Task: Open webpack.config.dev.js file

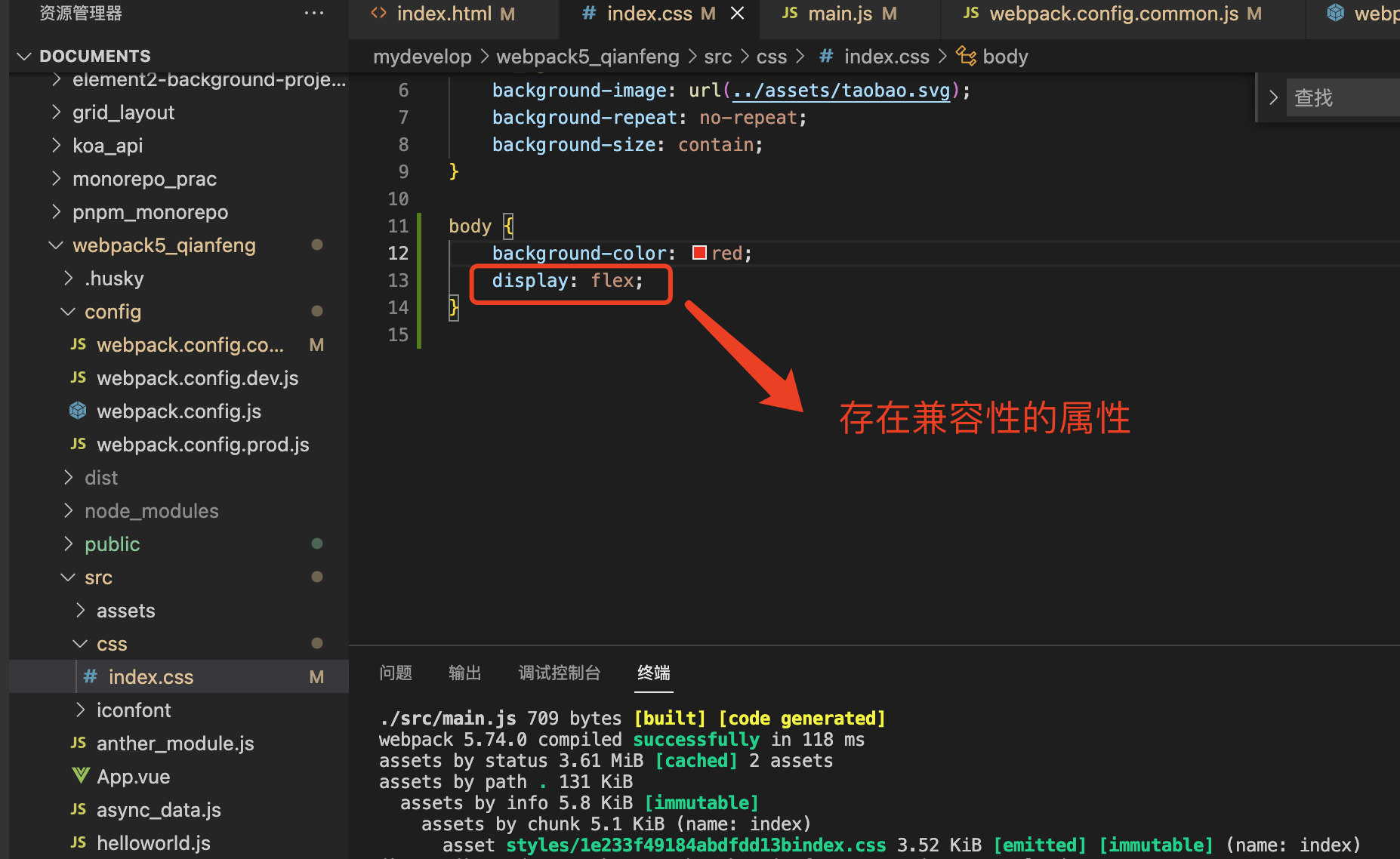Action: point(197,378)
